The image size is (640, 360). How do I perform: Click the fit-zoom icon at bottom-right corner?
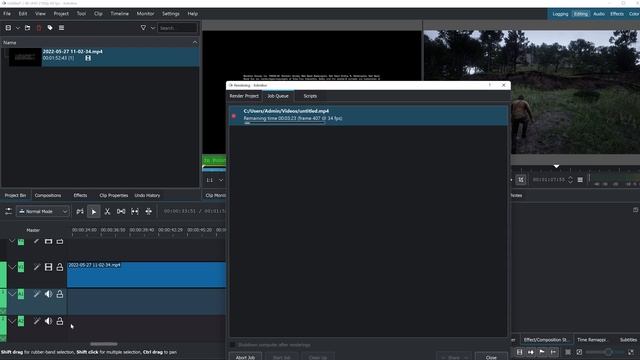click(x=631, y=352)
